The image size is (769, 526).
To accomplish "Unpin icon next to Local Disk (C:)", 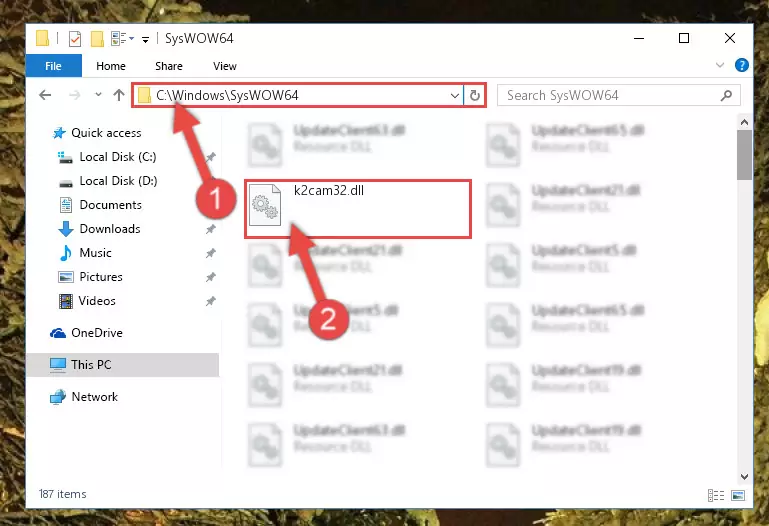I will [210, 157].
